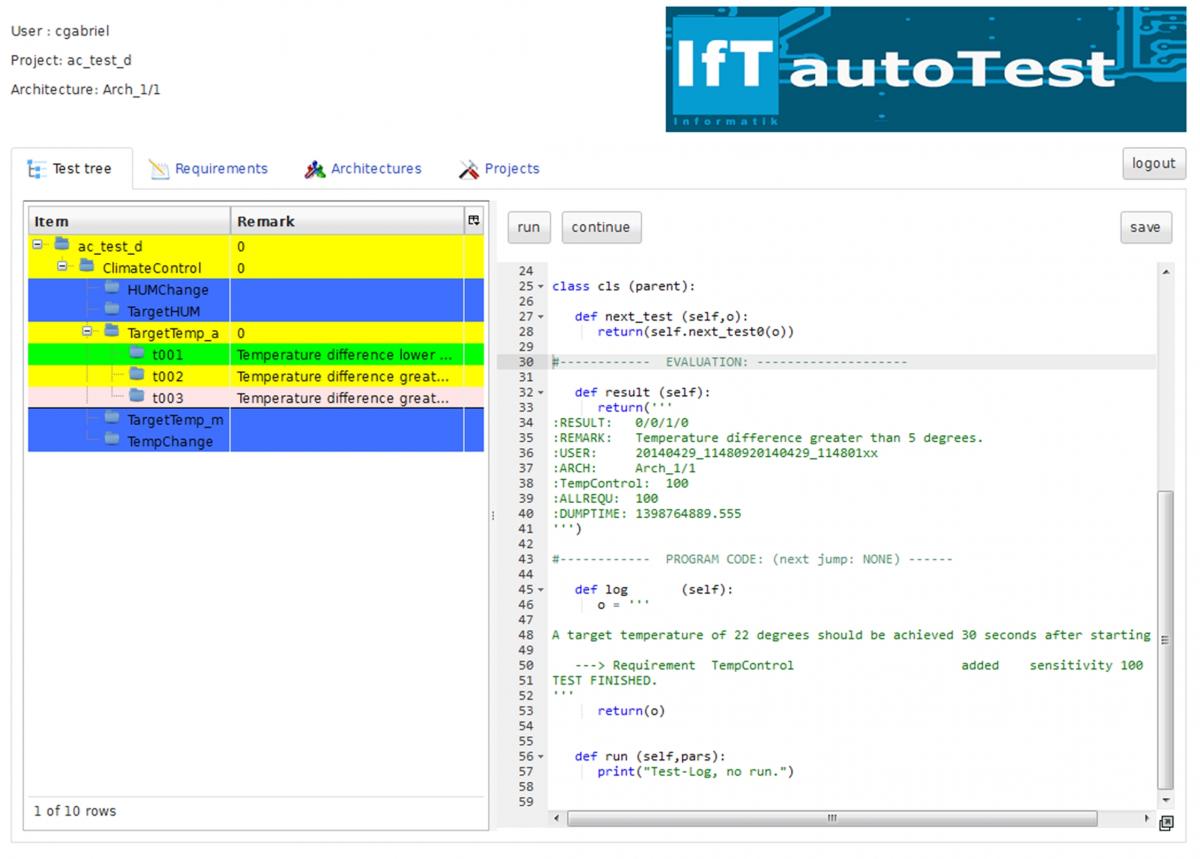The image size is (1200, 859).
Task: Open the table column chooser icon
Action: [x=473, y=220]
